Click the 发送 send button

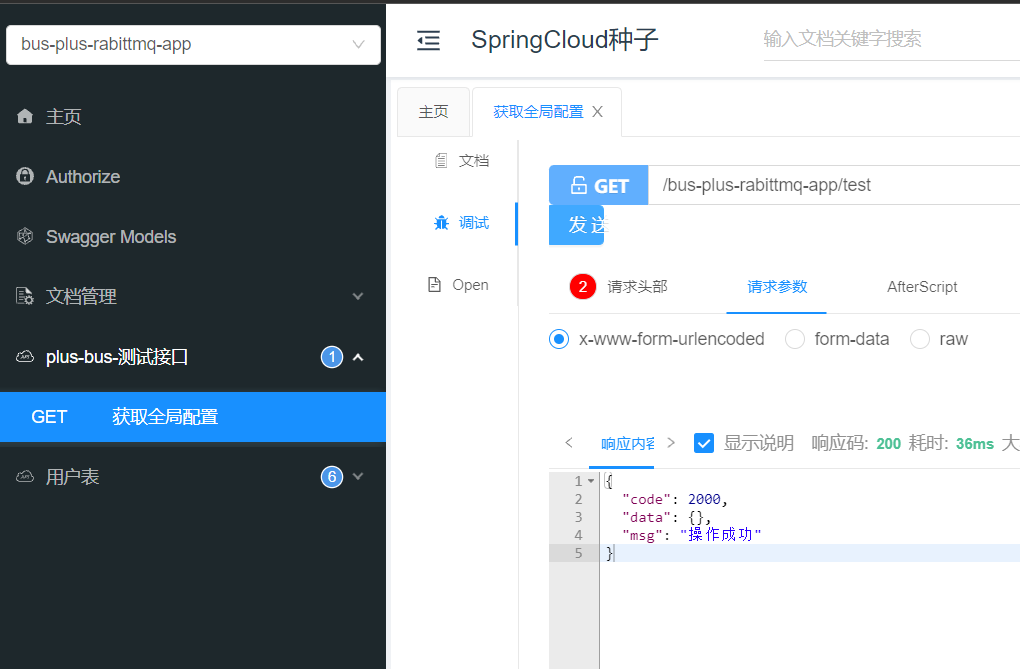(576, 225)
